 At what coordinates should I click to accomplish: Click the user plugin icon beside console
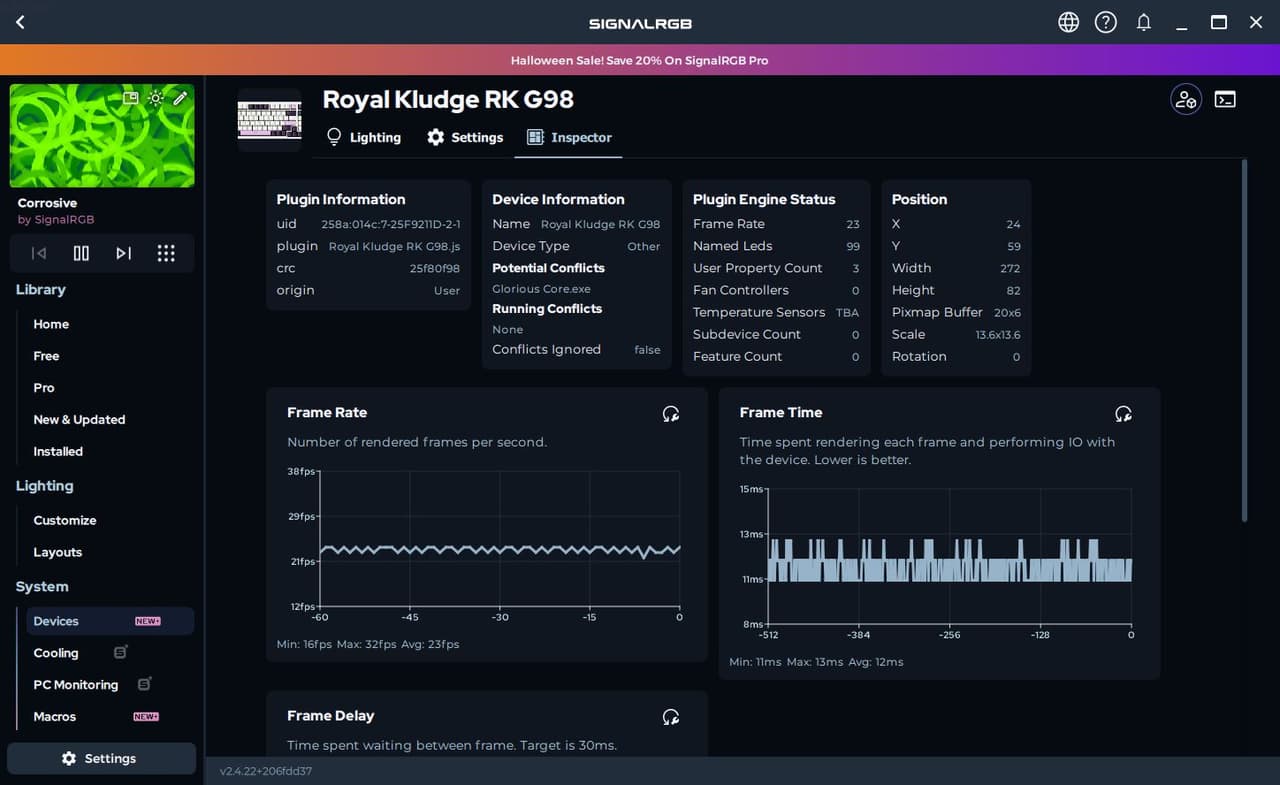(1186, 99)
